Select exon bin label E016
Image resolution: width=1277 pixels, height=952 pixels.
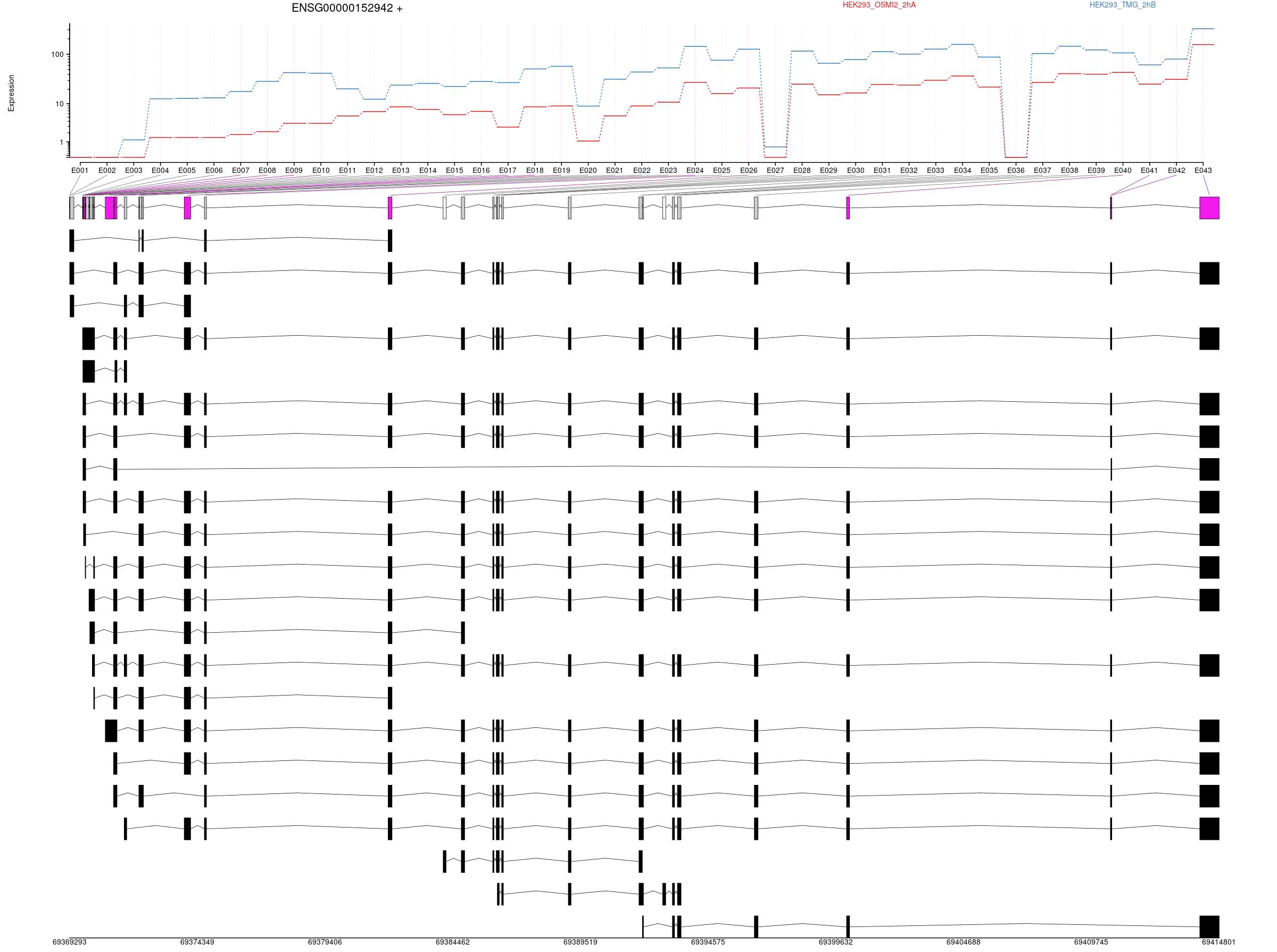tap(481, 171)
